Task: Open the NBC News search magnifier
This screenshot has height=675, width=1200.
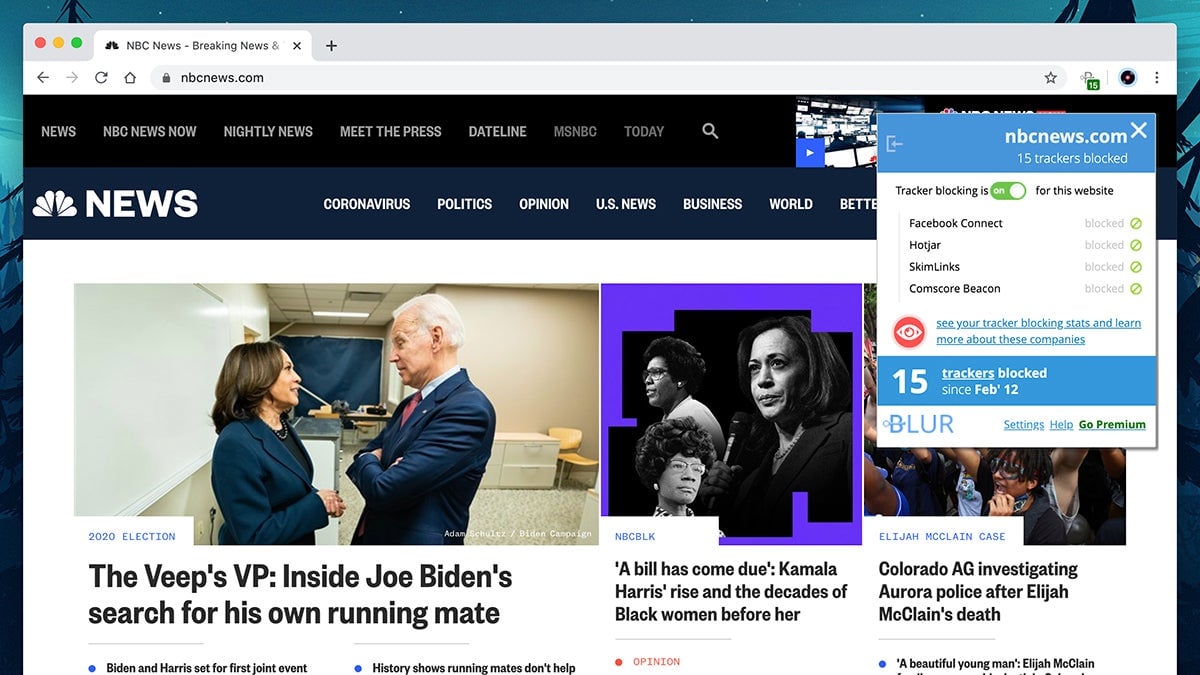Action: pos(710,131)
